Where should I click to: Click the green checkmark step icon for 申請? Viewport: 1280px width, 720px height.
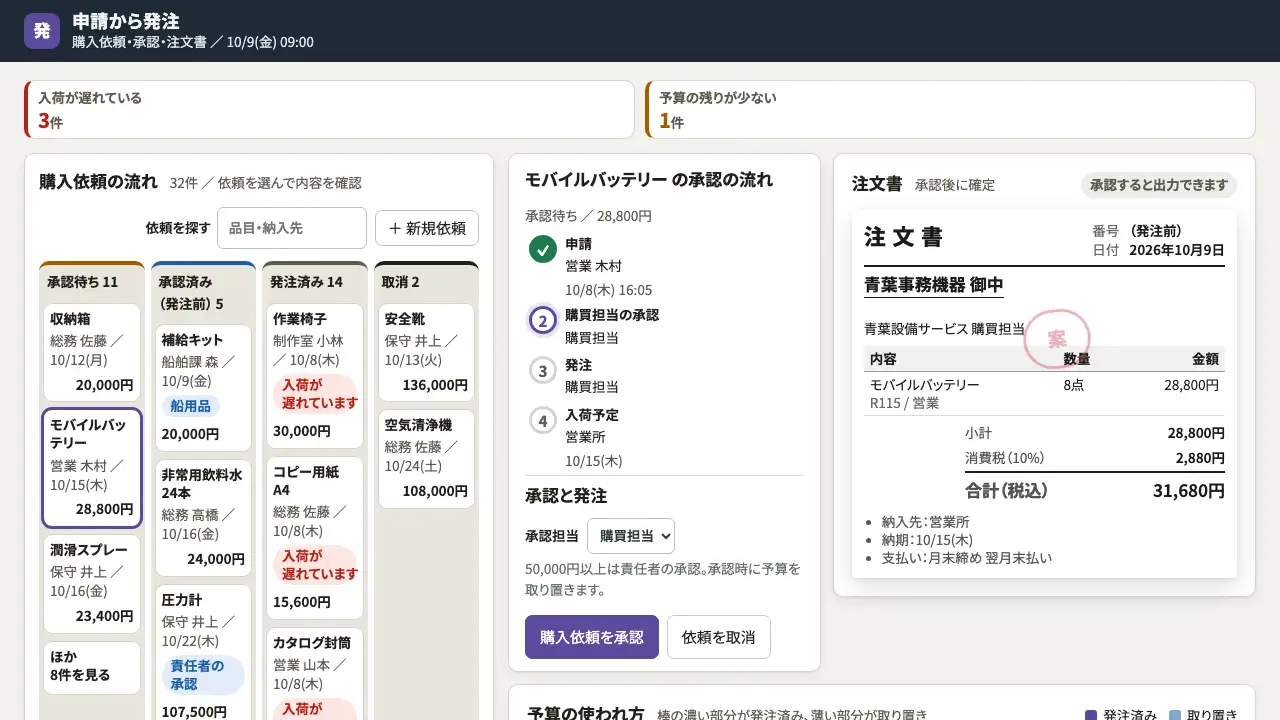542,250
